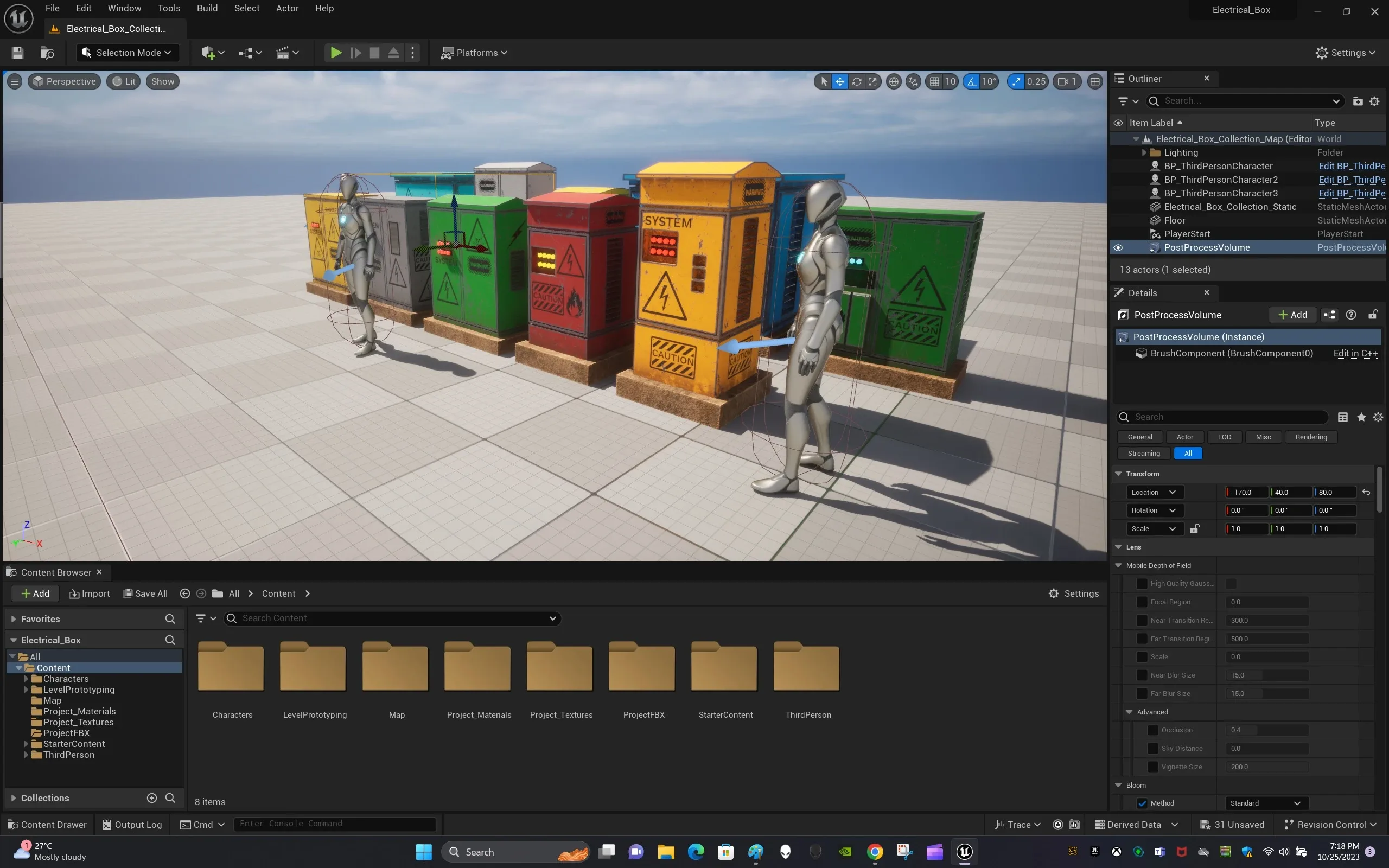Open the quick add content icon
Viewport: 1389px width, 868px height.
(212, 53)
